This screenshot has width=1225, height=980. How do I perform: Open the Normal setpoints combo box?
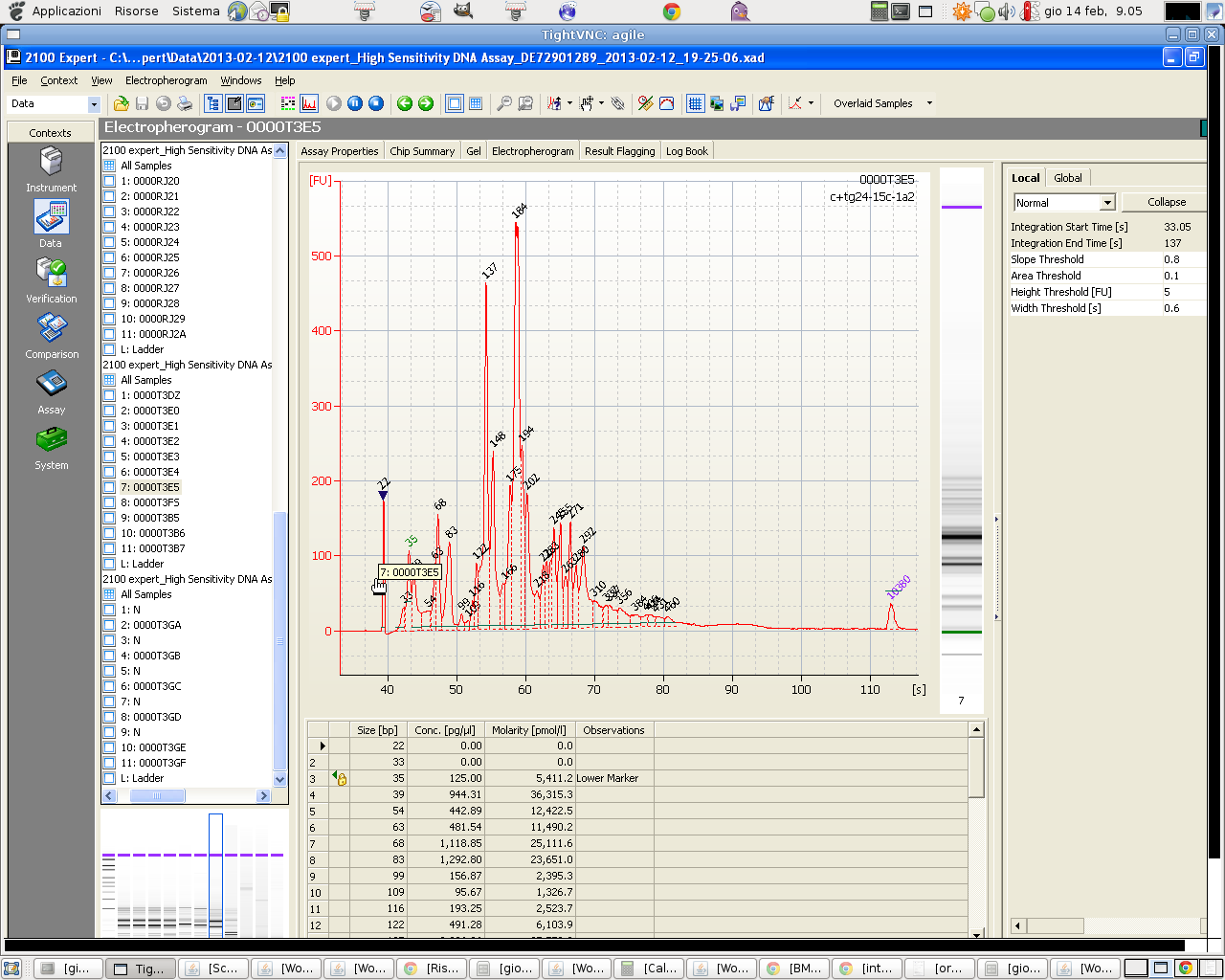pos(1064,202)
